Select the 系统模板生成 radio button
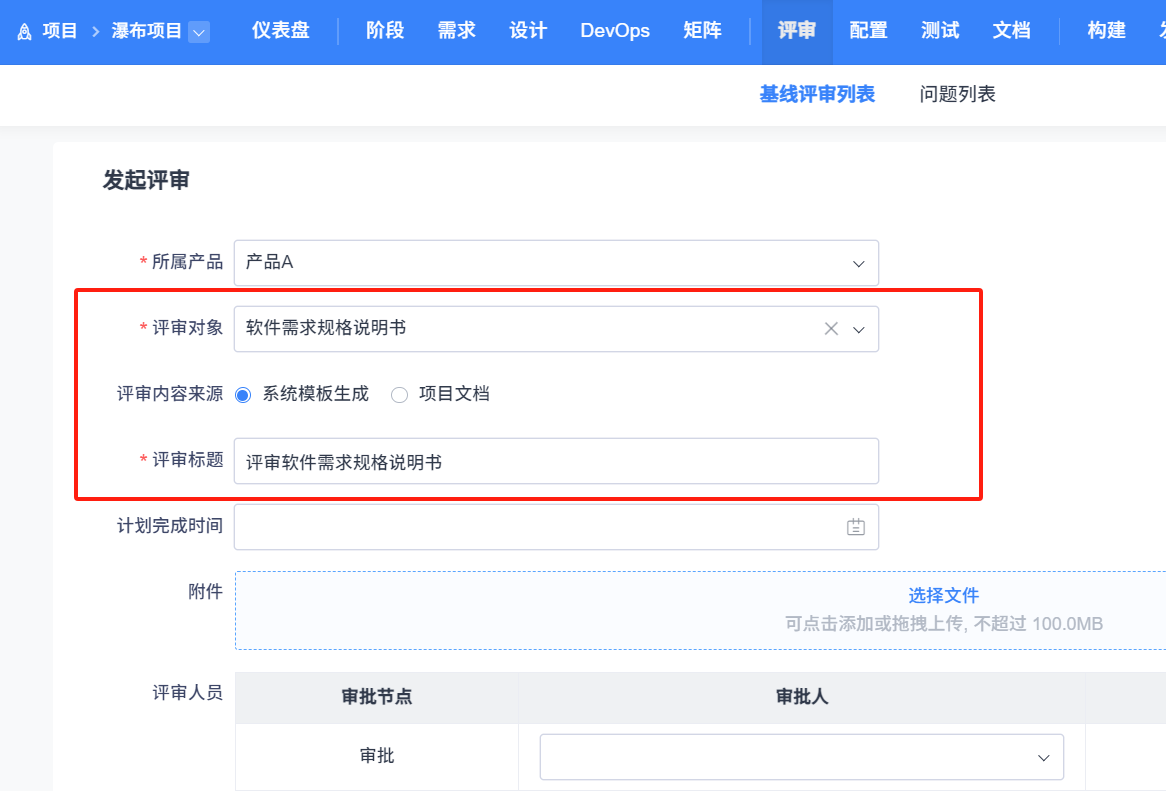 (243, 395)
